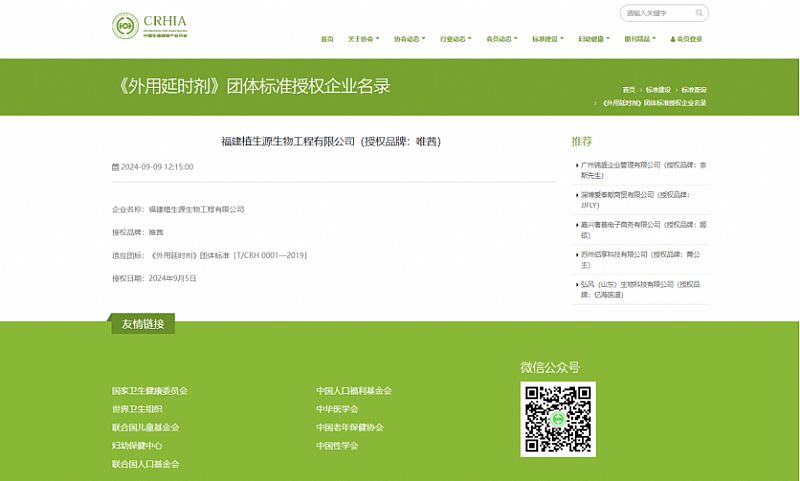800x481 pixels.
Task: Visit the 国家卫生健康委员会 friendly link
Action: 150,391
